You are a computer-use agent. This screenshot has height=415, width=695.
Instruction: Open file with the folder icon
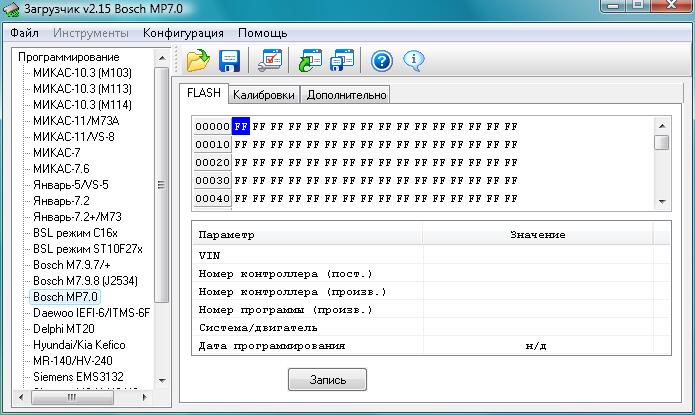pos(198,60)
